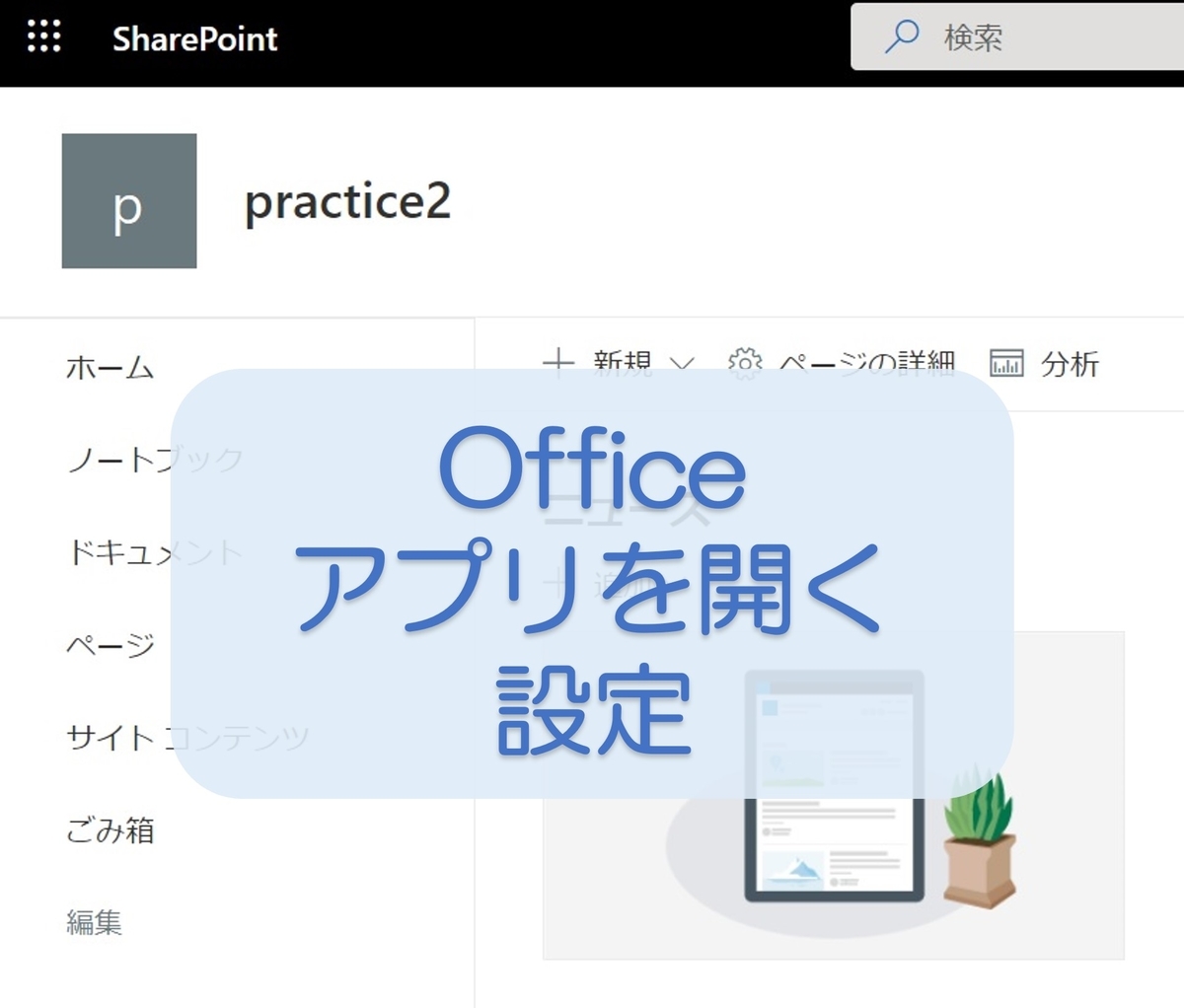This screenshot has width=1184, height=1008.
Task: Click the gear icon for ページの詳細
Action: pos(745,363)
